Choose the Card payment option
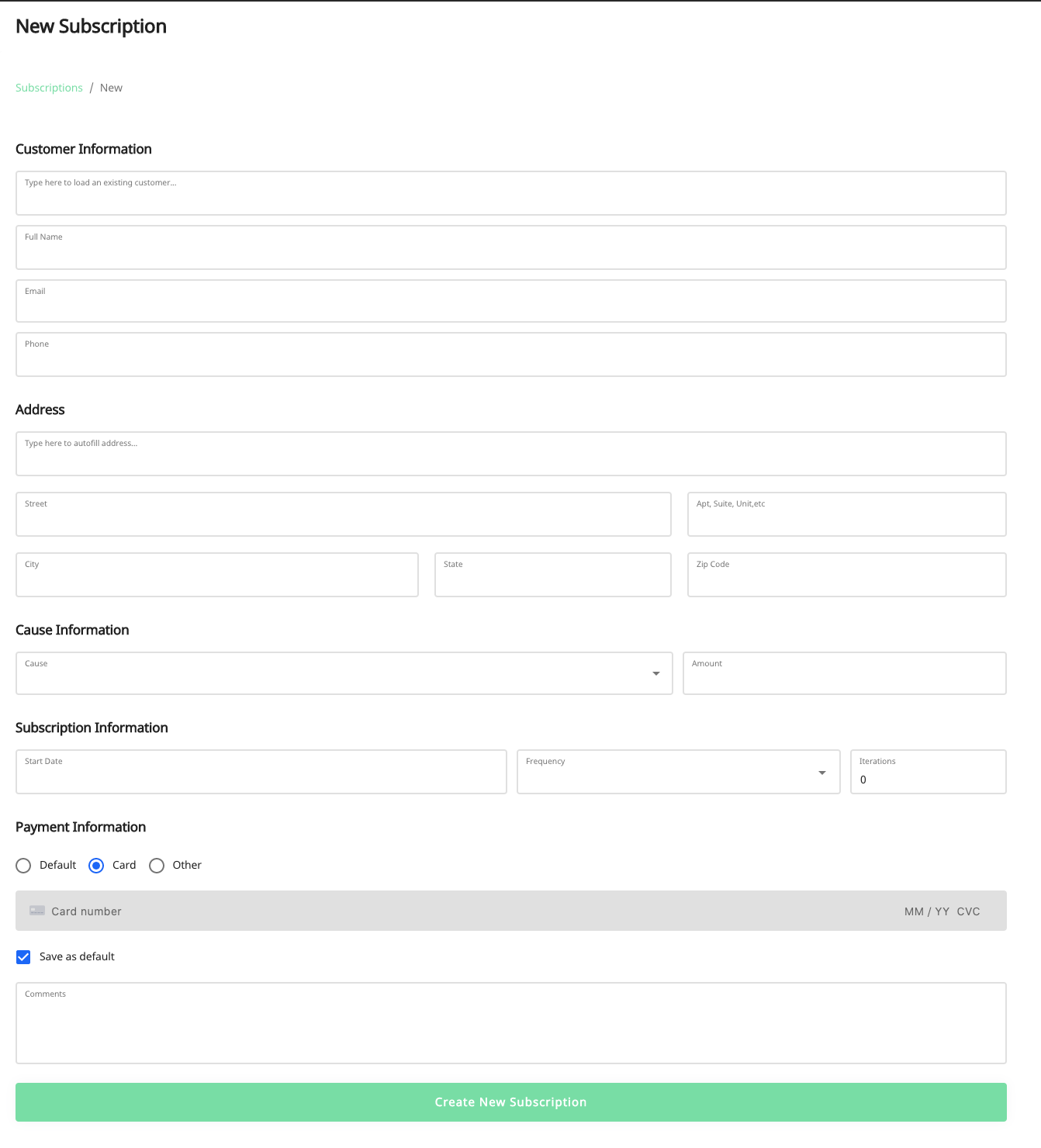 [x=96, y=866]
